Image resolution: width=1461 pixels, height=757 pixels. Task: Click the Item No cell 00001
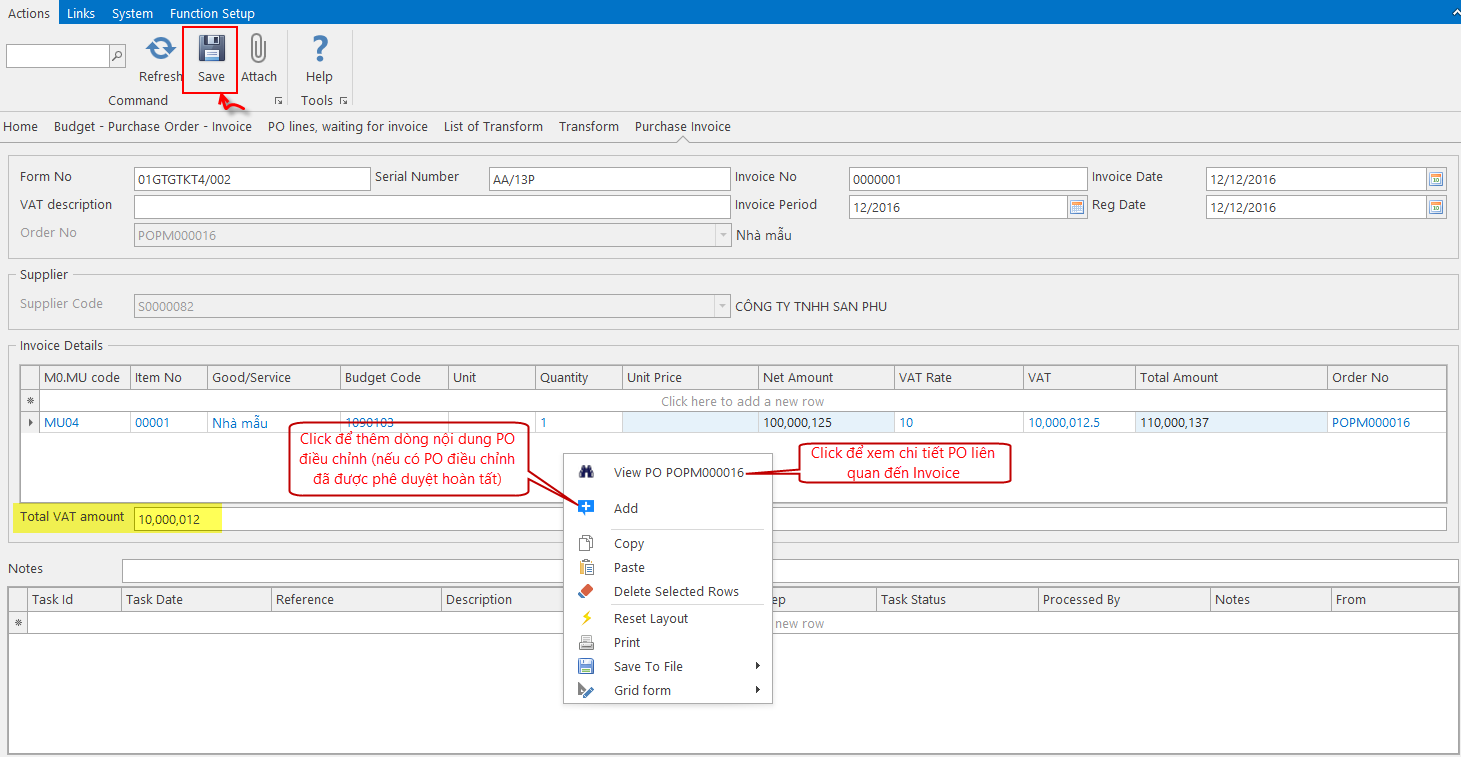click(x=168, y=423)
